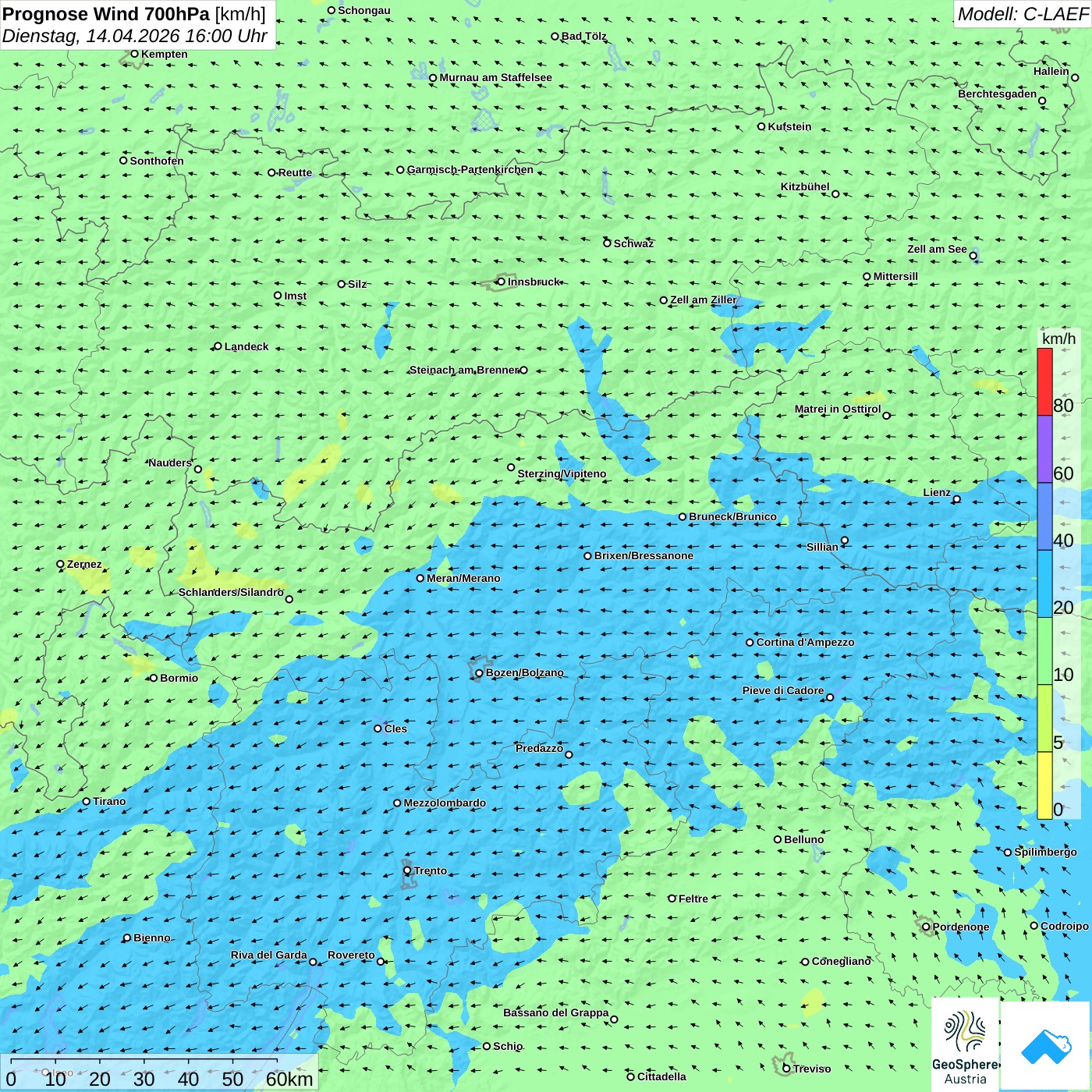Click the 'Silz' label
1092x1092 pixels.
pyautogui.click(x=357, y=284)
